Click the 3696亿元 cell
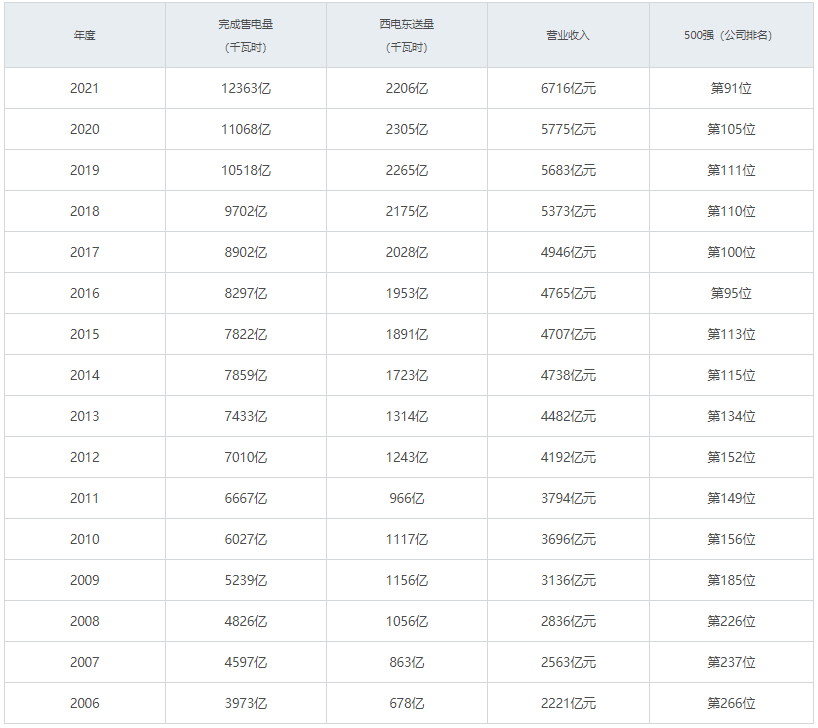 point(568,539)
